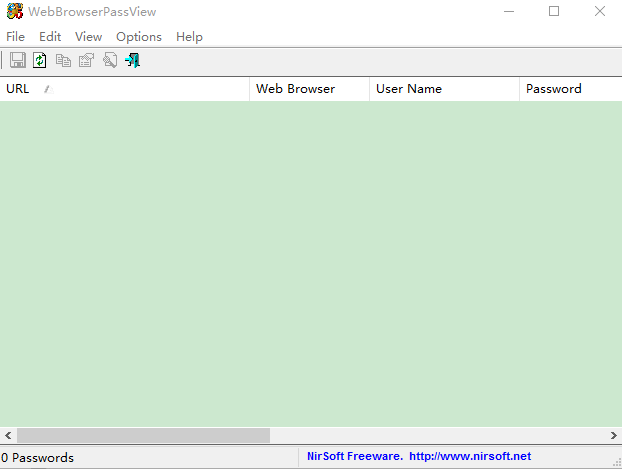The height and width of the screenshot is (469, 622).
Task: Click the WebBrowserPassView app icon in title bar
Action: pyautogui.click(x=14, y=12)
